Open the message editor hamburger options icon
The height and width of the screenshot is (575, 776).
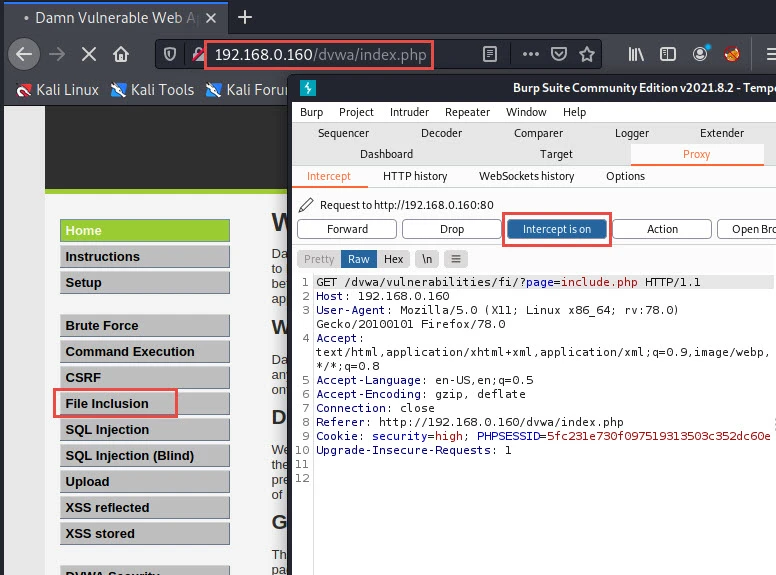click(456, 259)
